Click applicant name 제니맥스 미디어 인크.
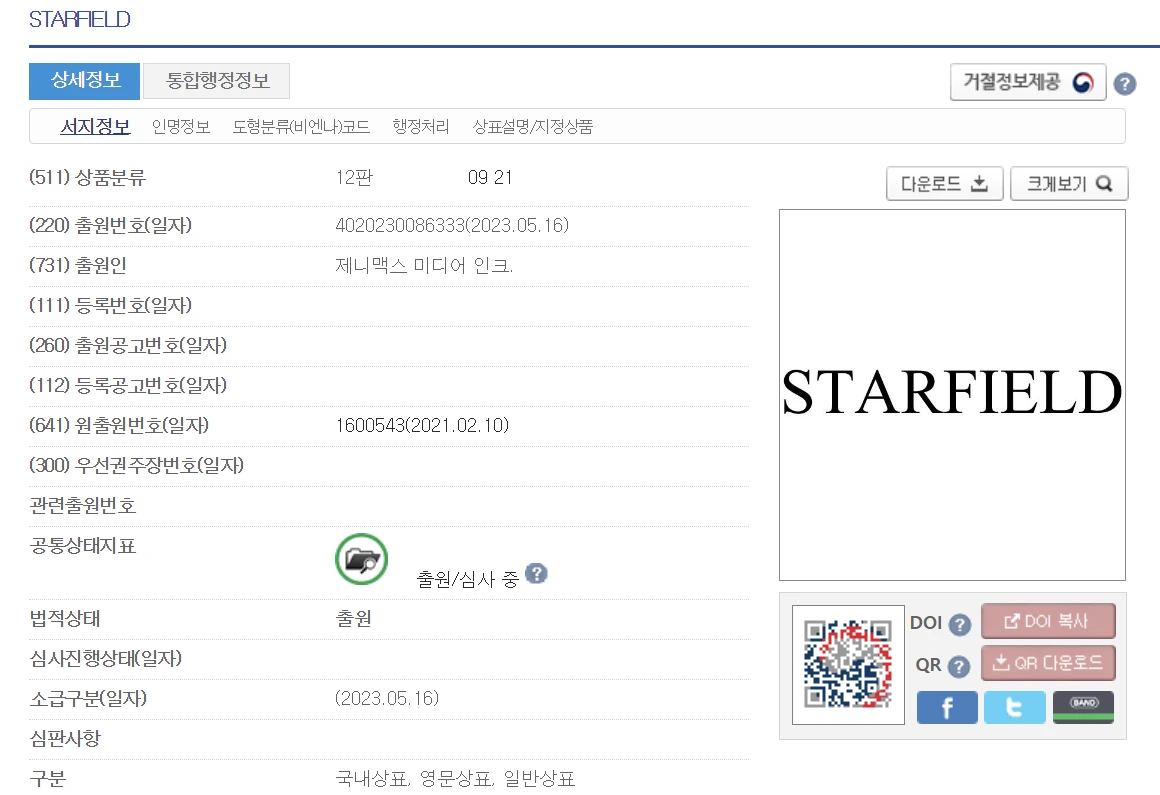 click(424, 265)
